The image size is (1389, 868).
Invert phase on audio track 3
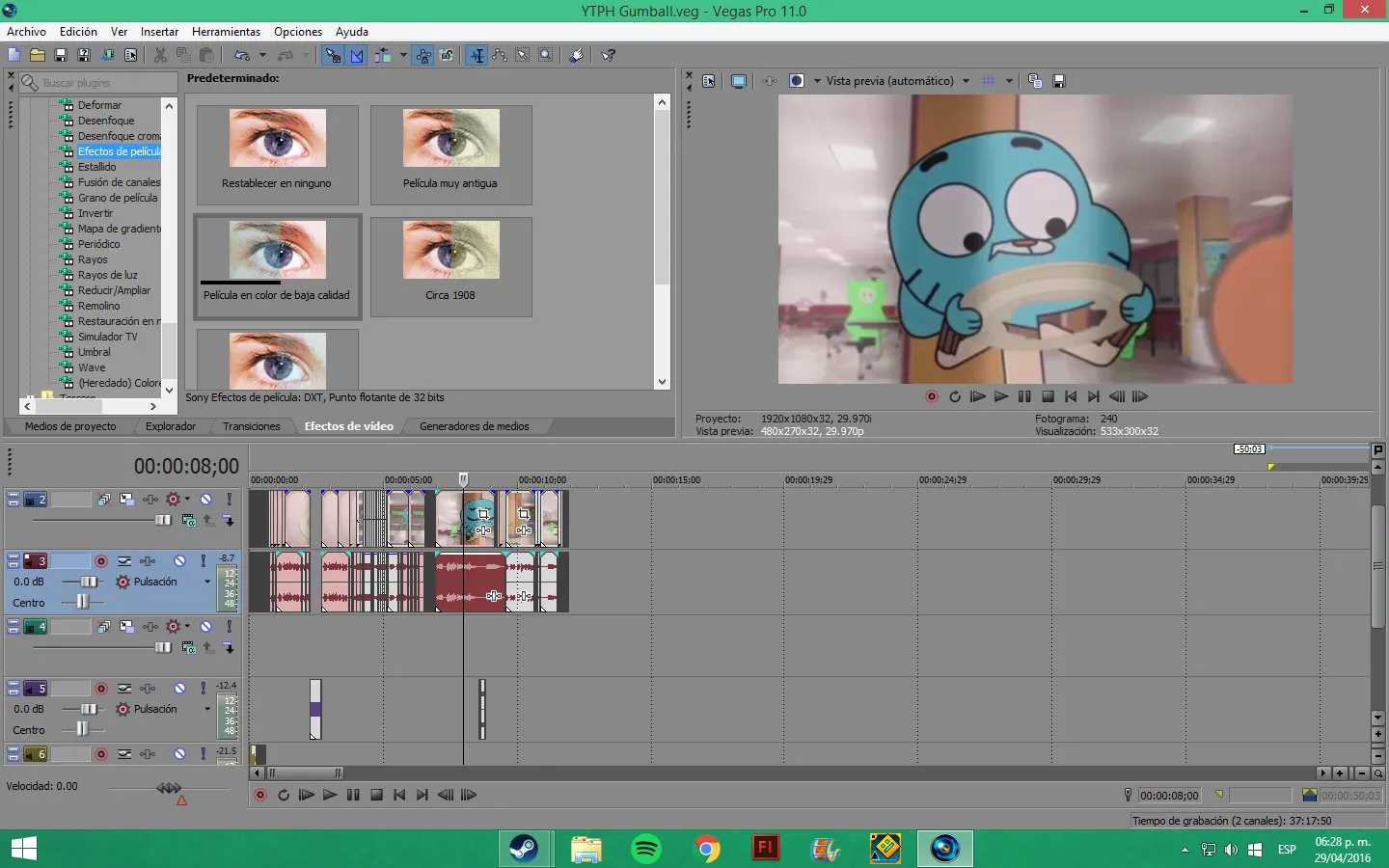pyautogui.click(x=124, y=561)
